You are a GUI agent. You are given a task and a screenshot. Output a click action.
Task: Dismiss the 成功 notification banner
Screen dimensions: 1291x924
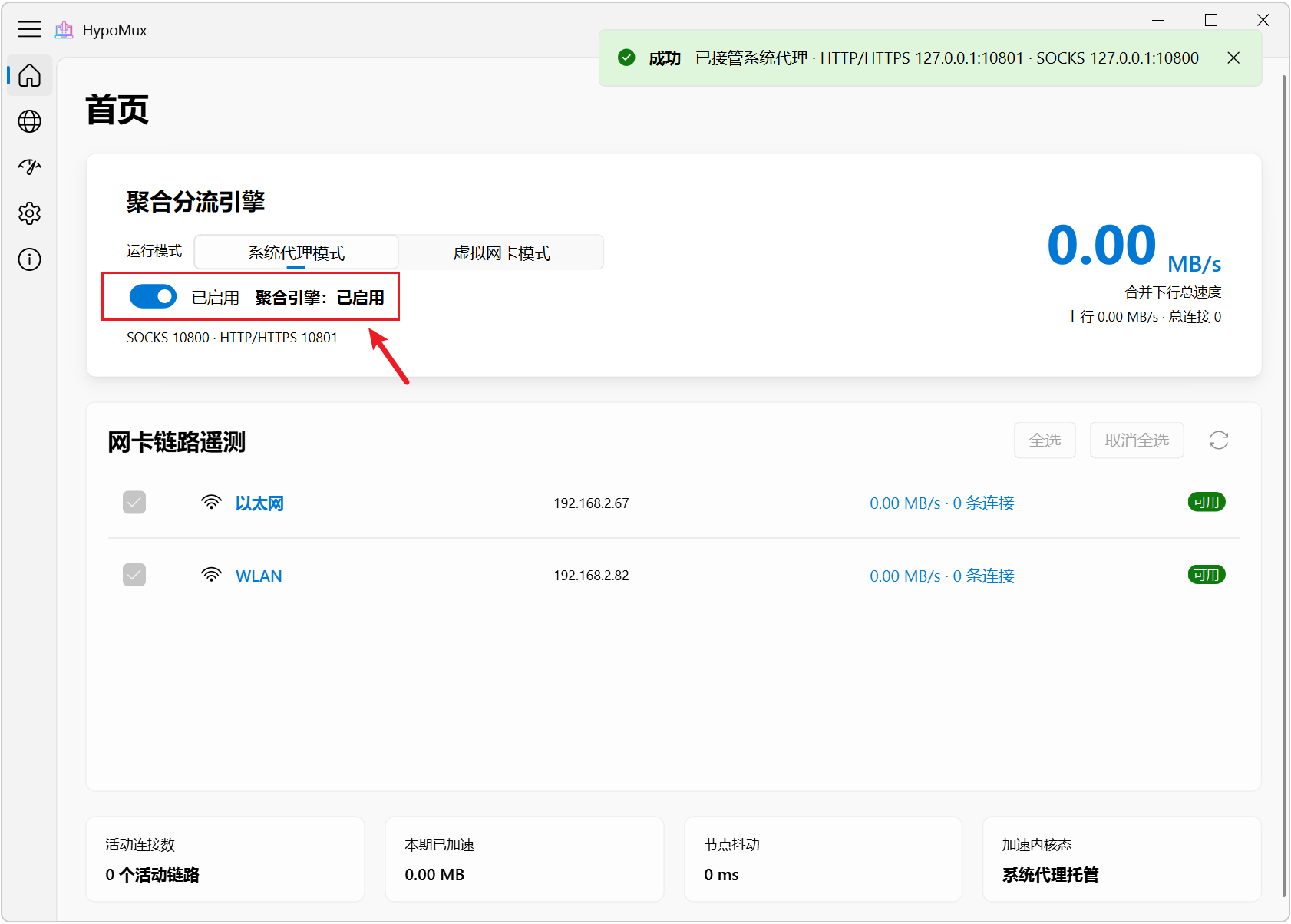(x=1233, y=58)
